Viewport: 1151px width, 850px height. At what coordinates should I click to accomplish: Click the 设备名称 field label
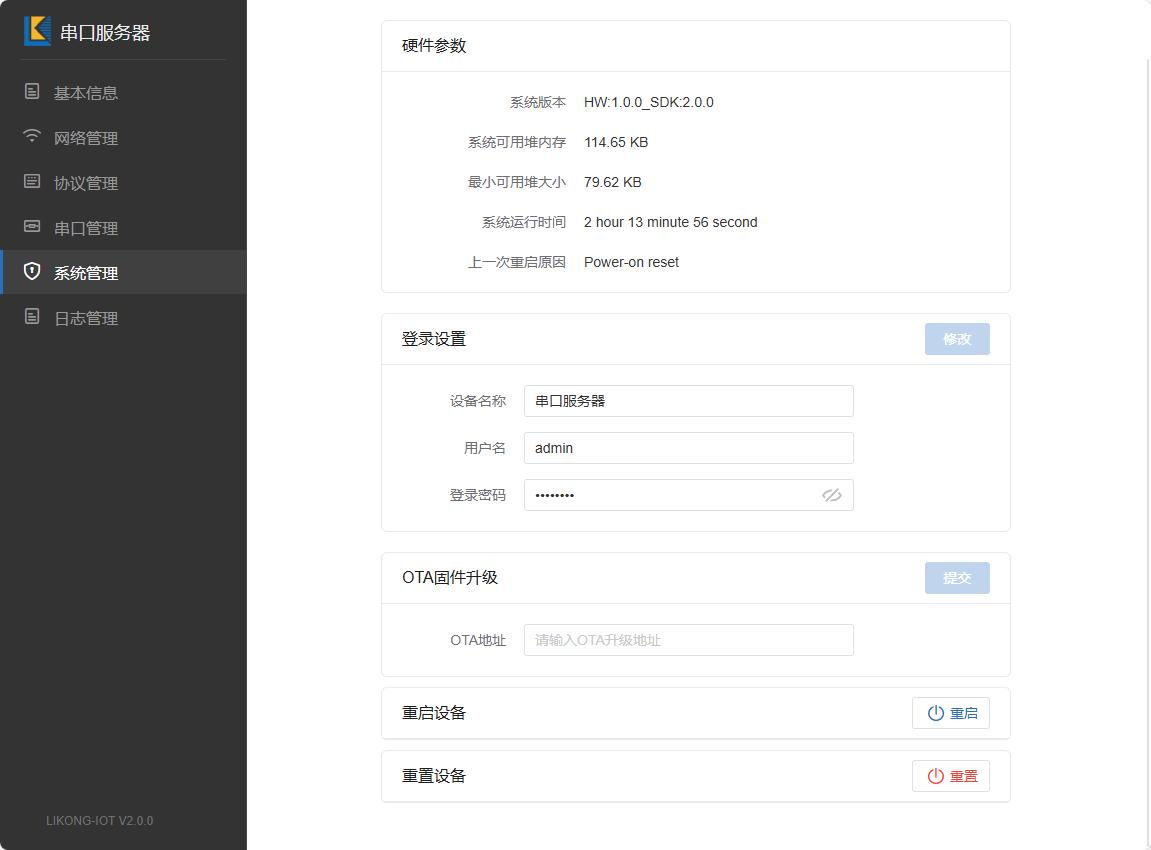pyautogui.click(x=478, y=401)
